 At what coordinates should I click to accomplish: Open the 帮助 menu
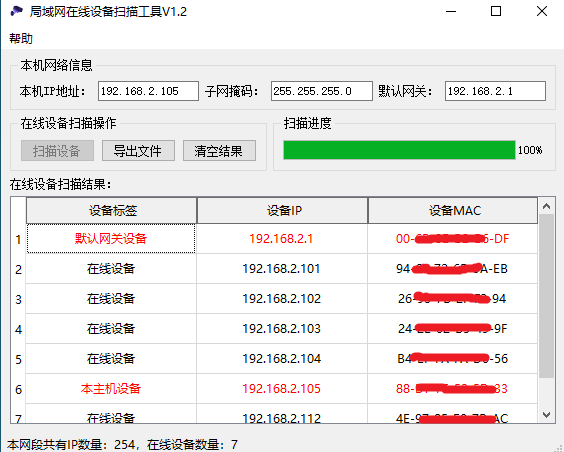(21, 38)
